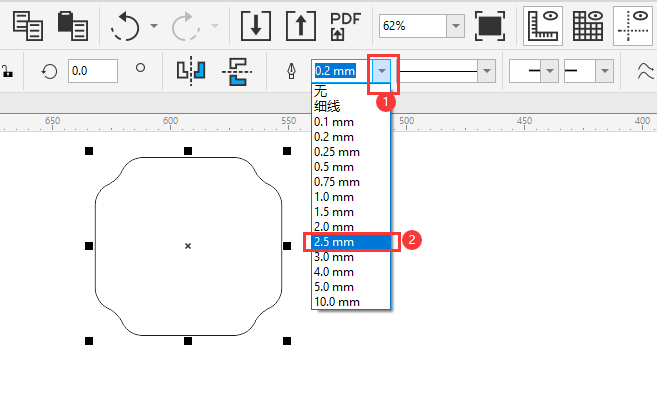Click the Redo arrow icon
The image size is (657, 416).
click(x=185, y=26)
